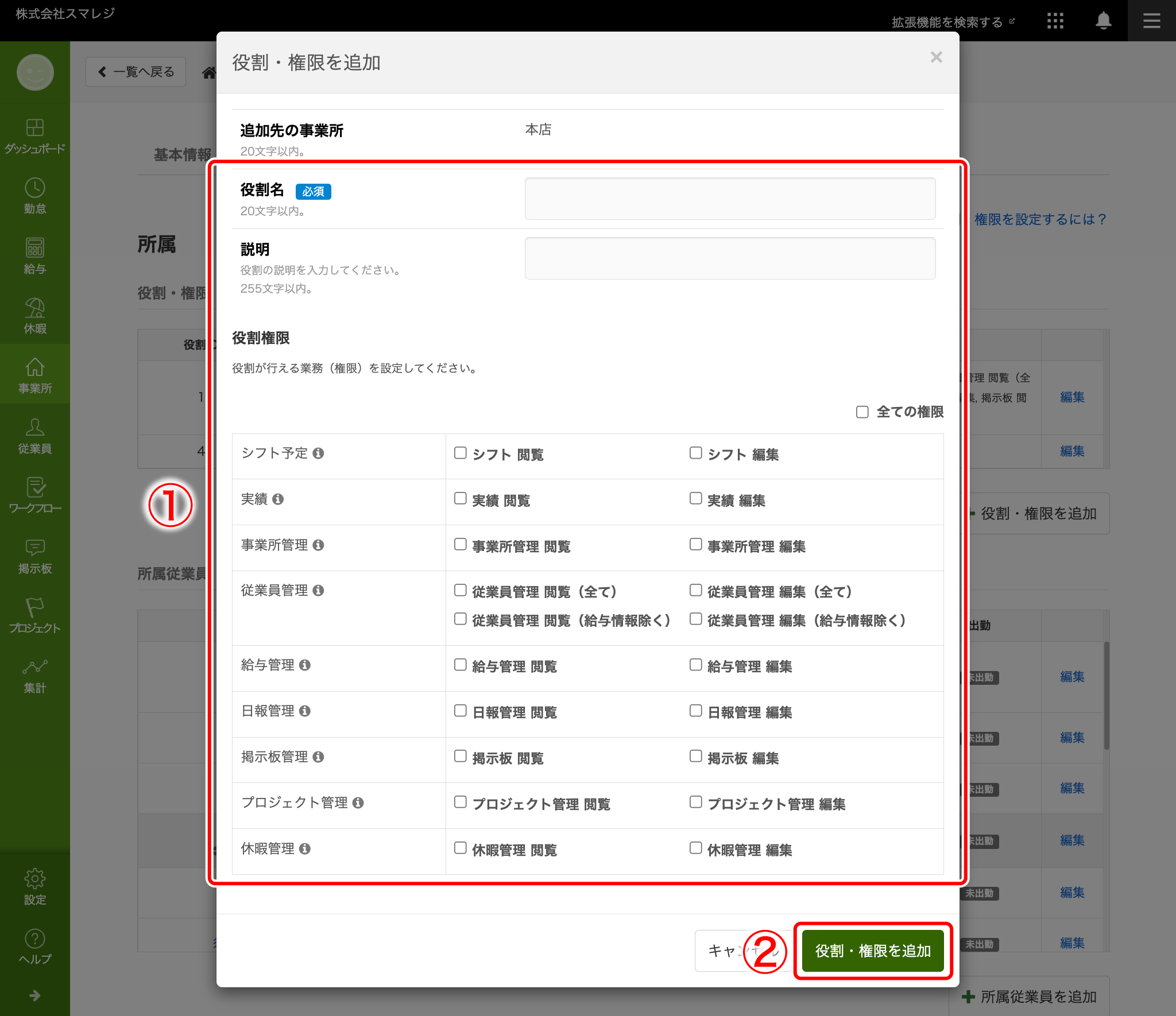Click the 役割名 text field
The image size is (1176, 1016).
click(x=730, y=199)
